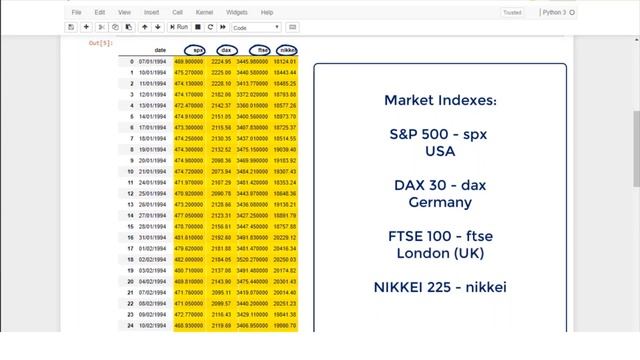
Task: Select date cell 18/01/1994
Action: coord(152,139)
